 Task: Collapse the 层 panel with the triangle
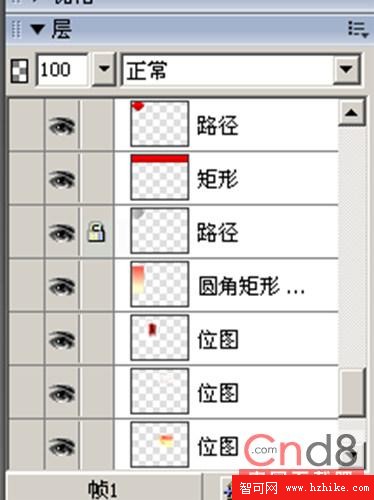click(x=37, y=29)
